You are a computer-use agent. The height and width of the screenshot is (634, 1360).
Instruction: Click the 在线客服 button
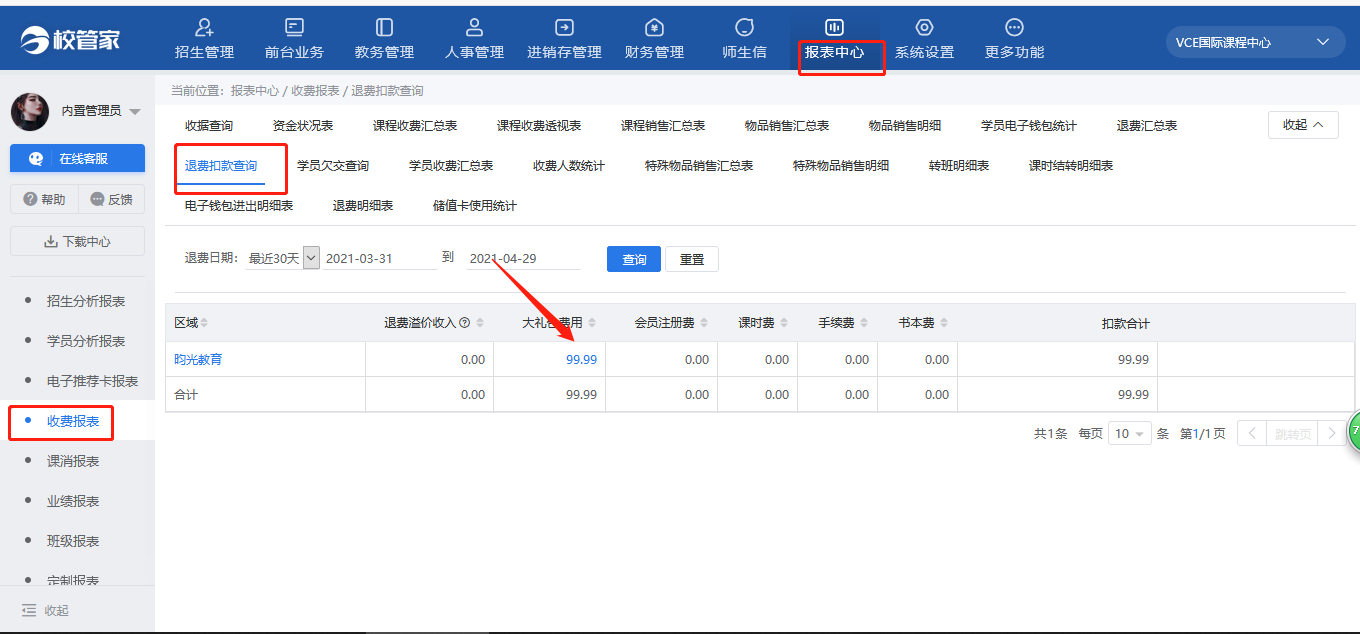point(77,158)
